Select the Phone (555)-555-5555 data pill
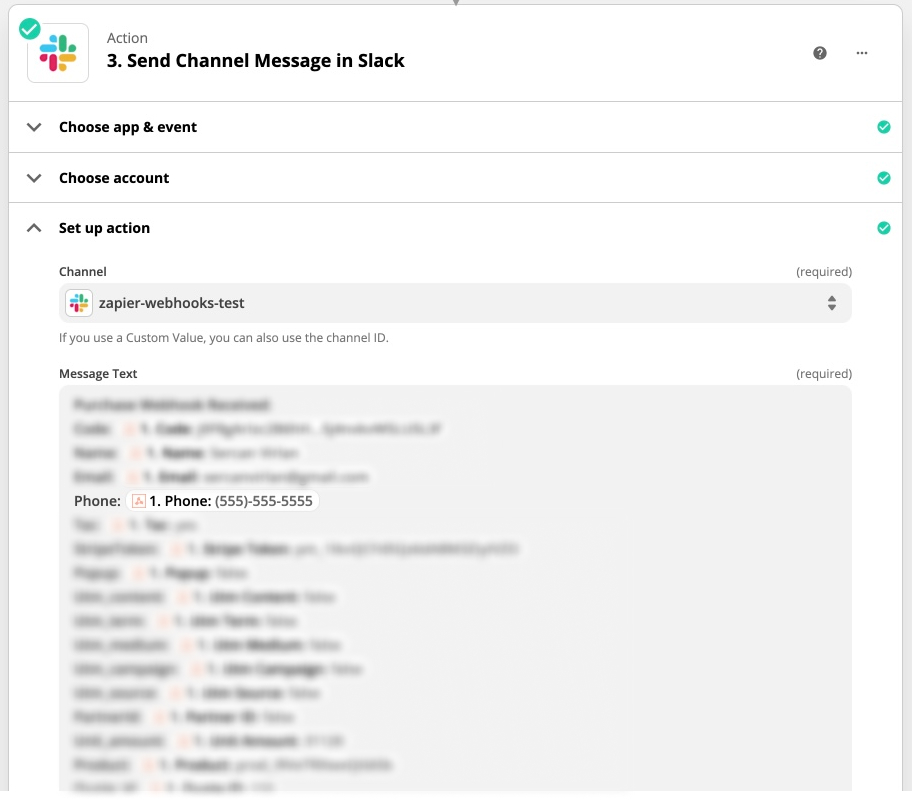Screen dimensions: 912x800 (x=224, y=501)
